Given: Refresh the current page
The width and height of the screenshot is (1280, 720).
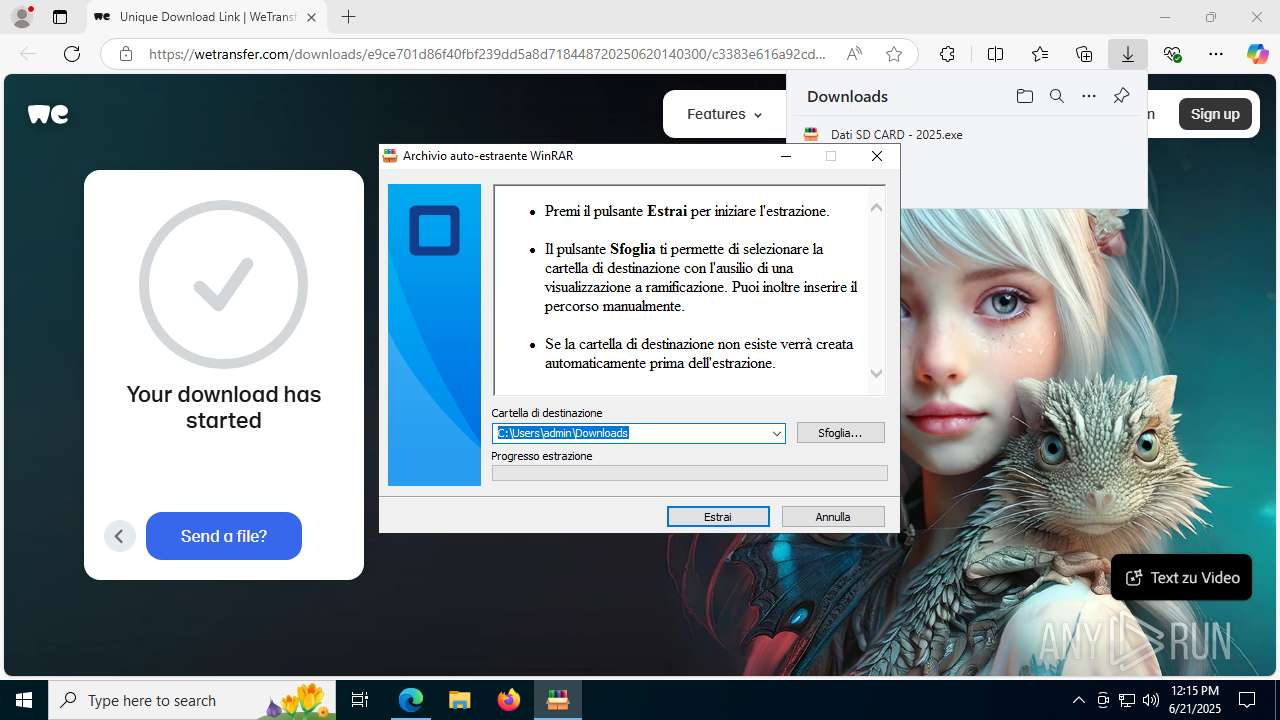Looking at the screenshot, I should (72, 54).
